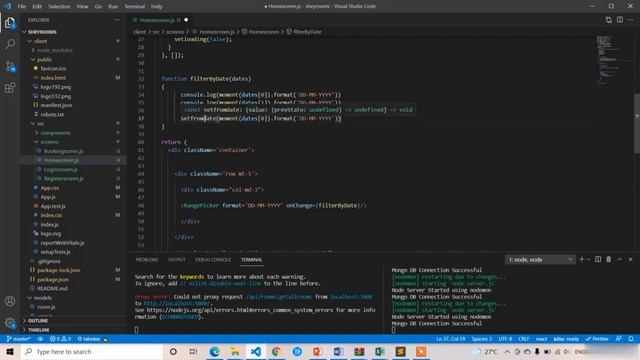
Task: Switch to the DEBUG CONSOLE tab
Action: click(213, 260)
